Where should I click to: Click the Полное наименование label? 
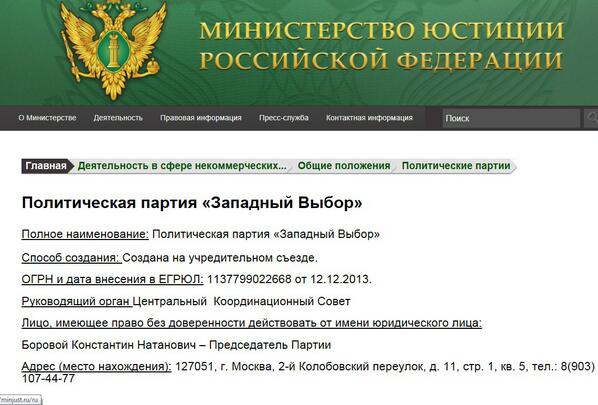click(x=85, y=234)
